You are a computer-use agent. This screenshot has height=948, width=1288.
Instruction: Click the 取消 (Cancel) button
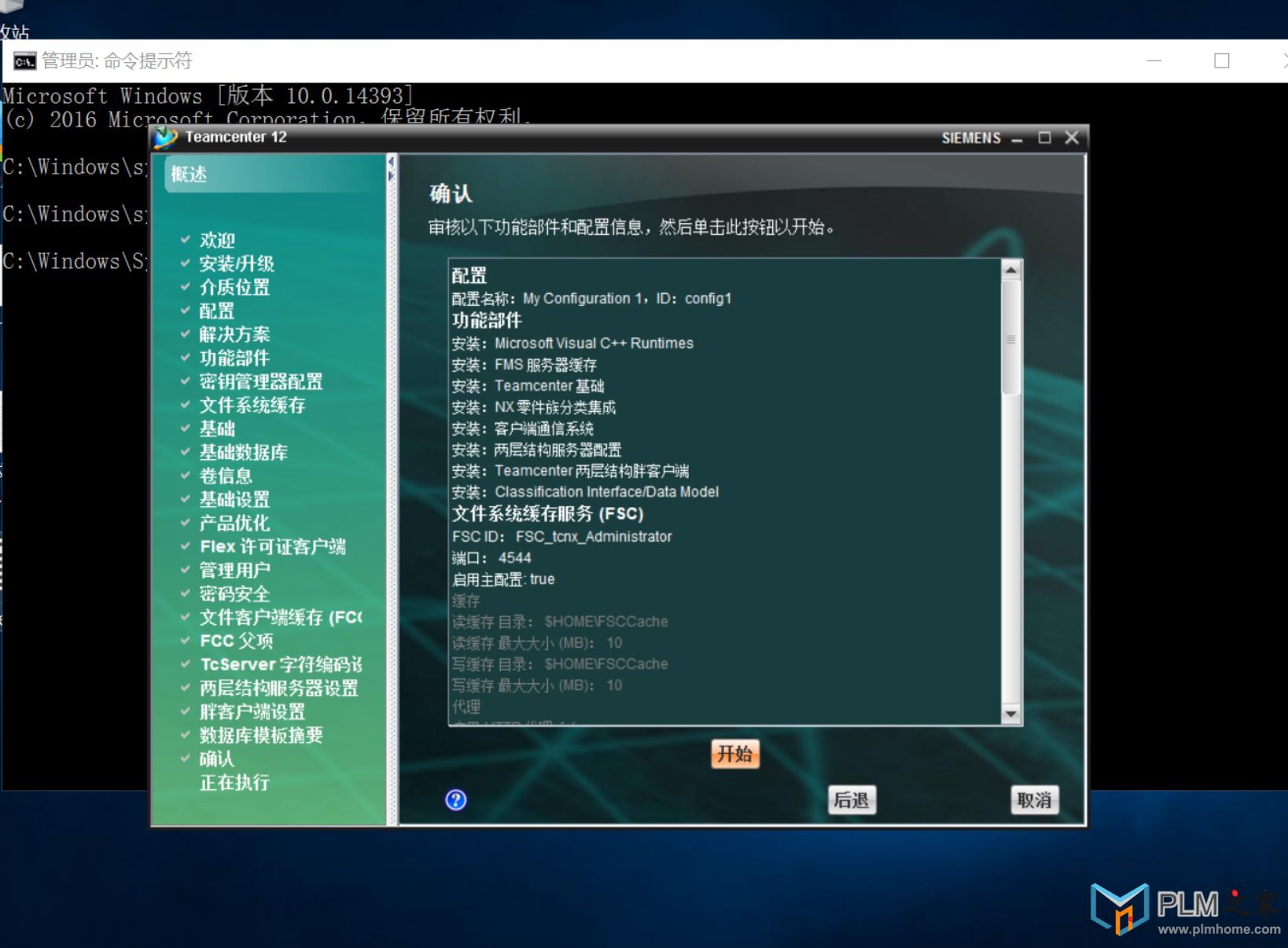point(1034,800)
